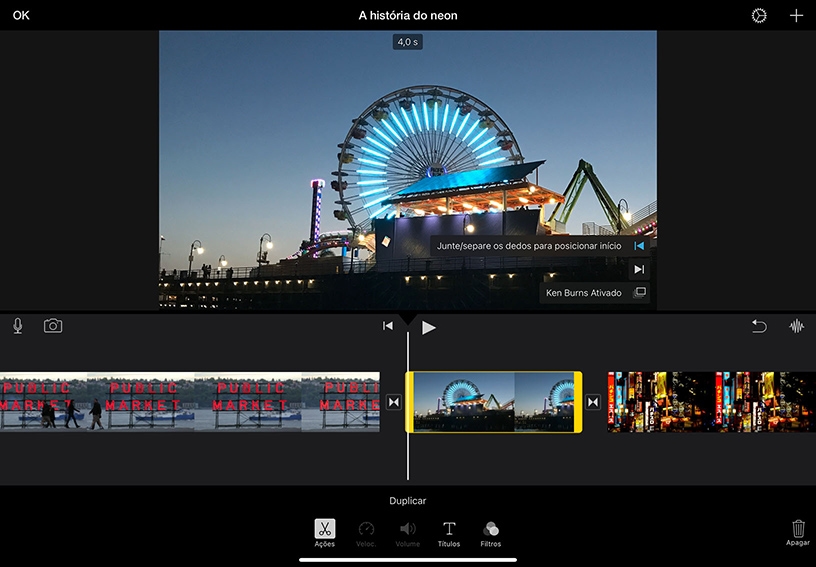This screenshot has height=567, width=816.
Task: Click the white playhead line
Action: click(407, 406)
